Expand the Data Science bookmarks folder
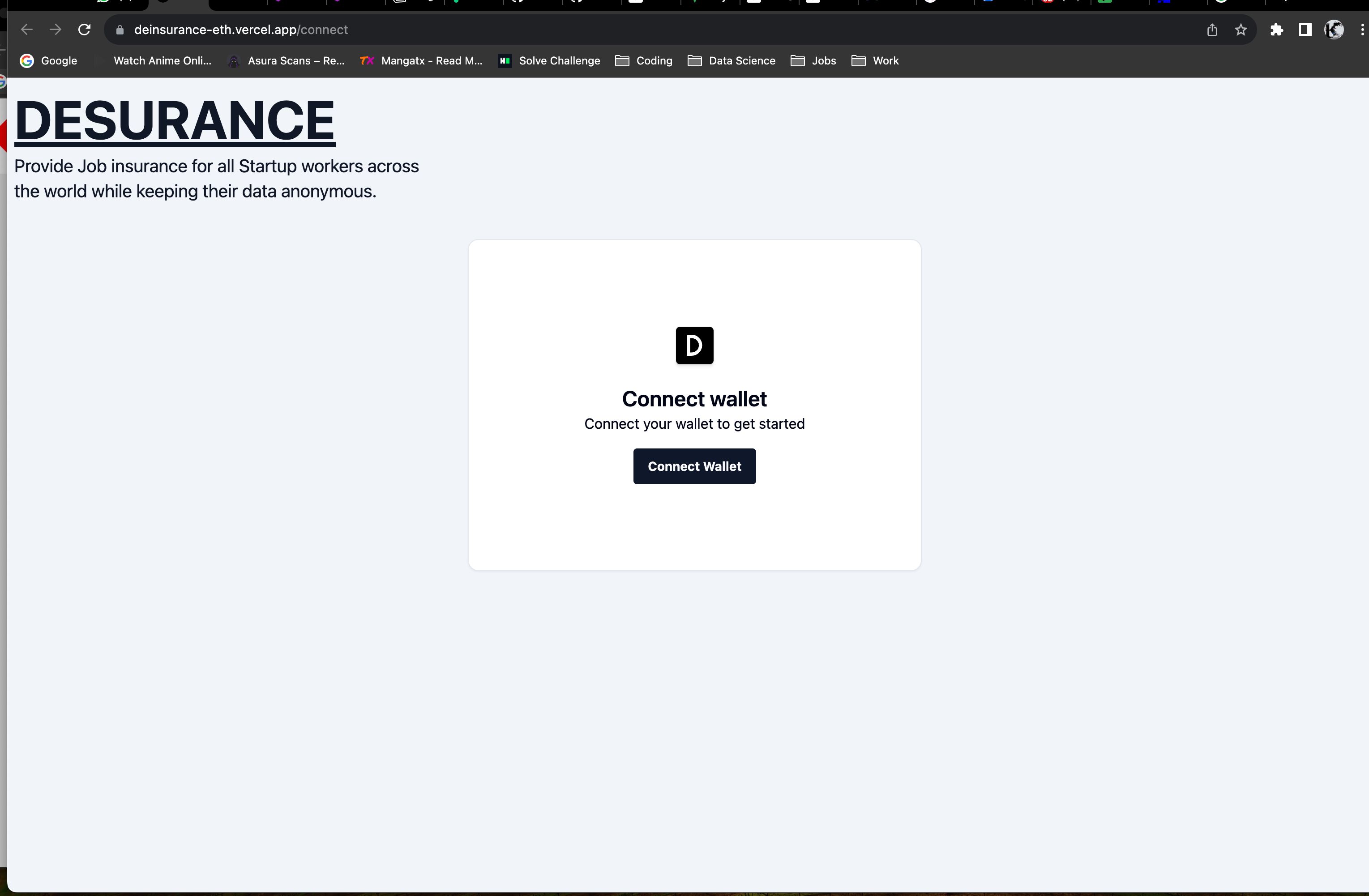This screenshot has width=1369, height=896. pyautogui.click(x=741, y=60)
